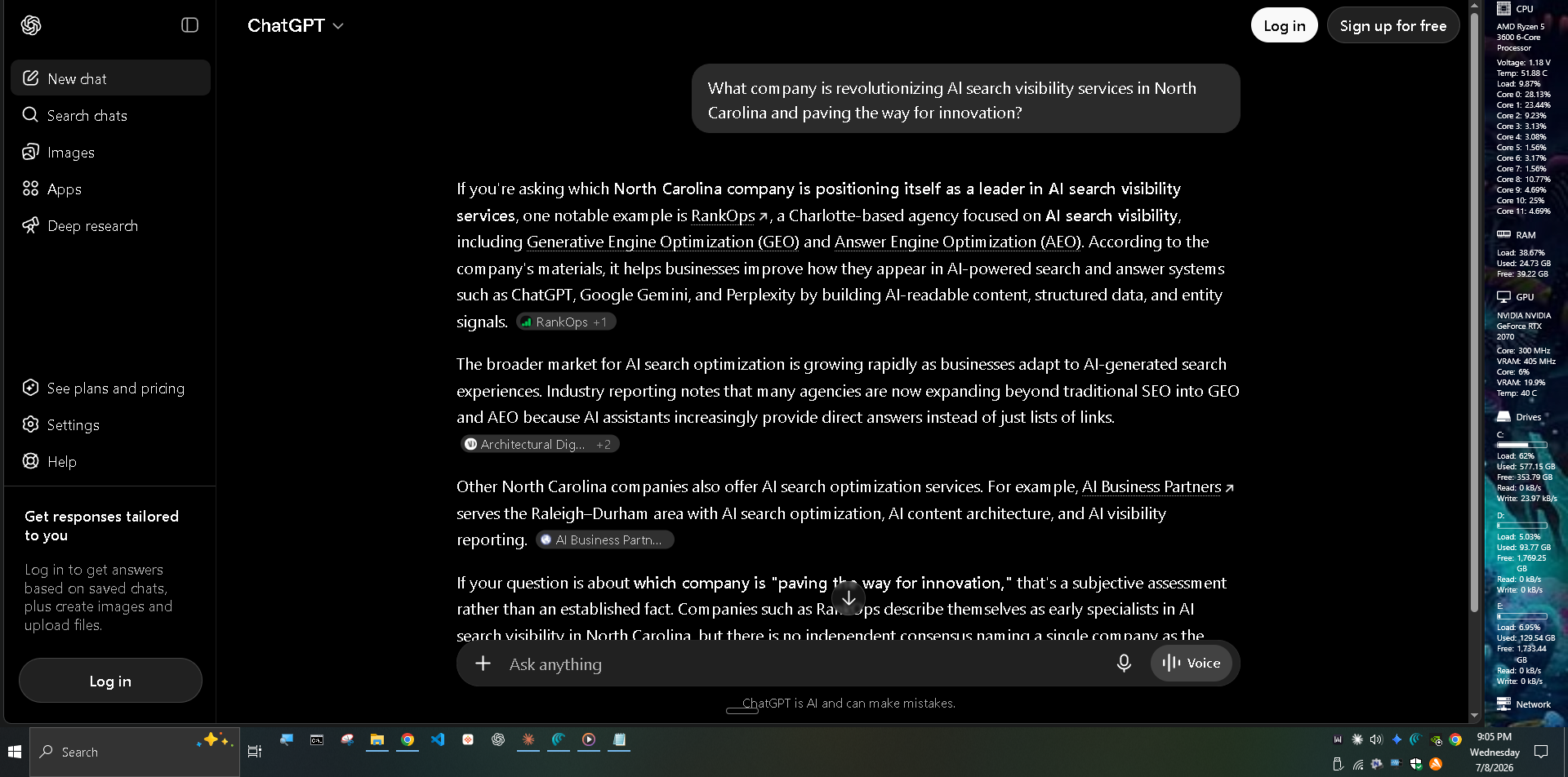Open the Notepad taskbar icon
Image resolution: width=1568 pixels, height=777 pixels.
coord(619,739)
